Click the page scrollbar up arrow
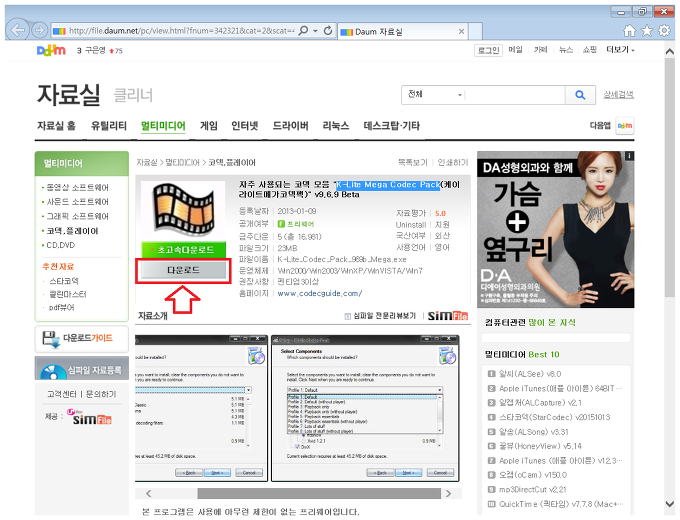This screenshot has width=680, height=520. (x=670, y=51)
